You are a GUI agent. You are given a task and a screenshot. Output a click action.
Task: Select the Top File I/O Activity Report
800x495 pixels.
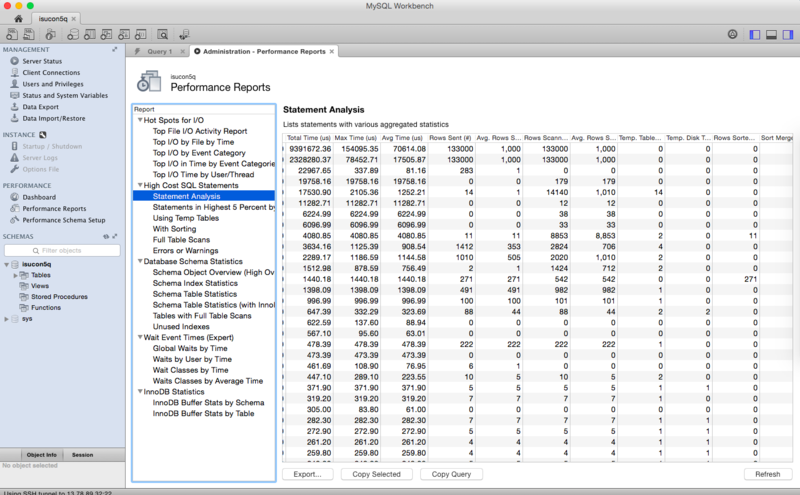[200, 131]
